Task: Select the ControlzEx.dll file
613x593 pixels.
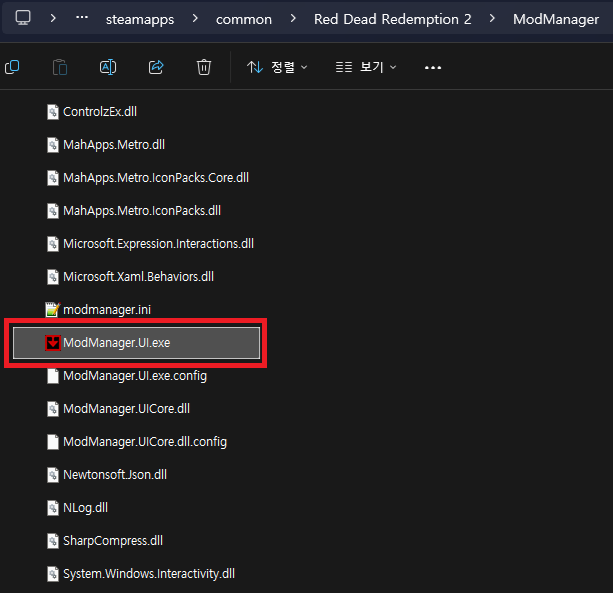Action: point(100,112)
